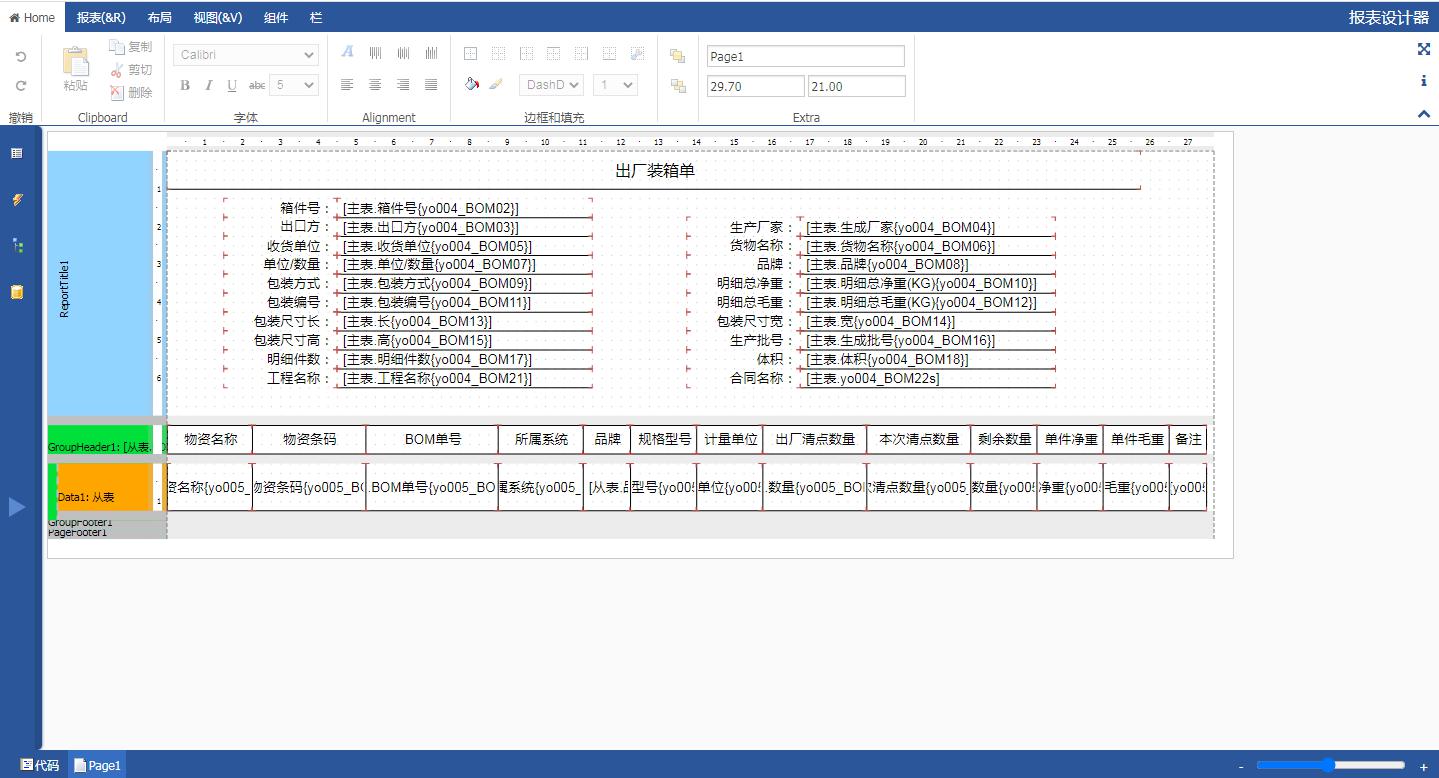Image resolution: width=1439 pixels, height=778 pixels.
Task: Open the Calibri font dropdown
Action: coord(246,55)
